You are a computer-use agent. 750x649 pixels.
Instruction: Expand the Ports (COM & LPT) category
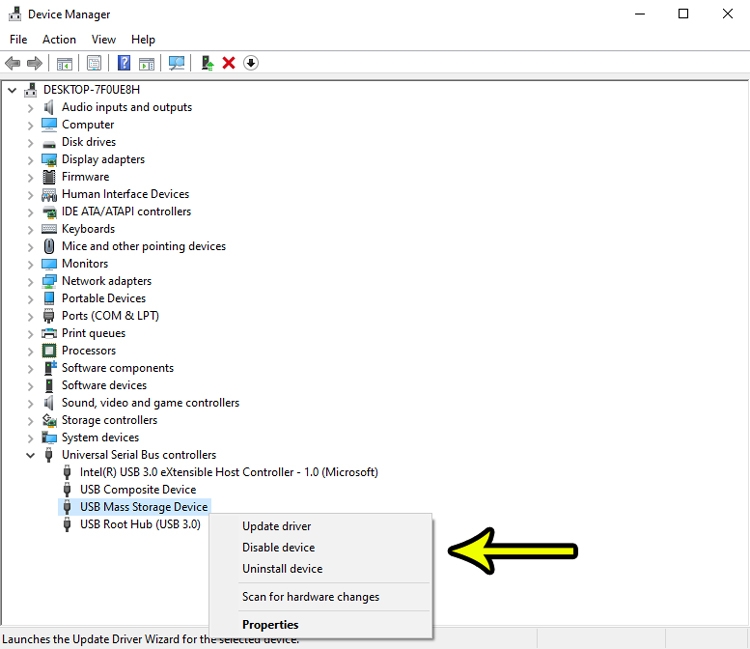click(30, 317)
